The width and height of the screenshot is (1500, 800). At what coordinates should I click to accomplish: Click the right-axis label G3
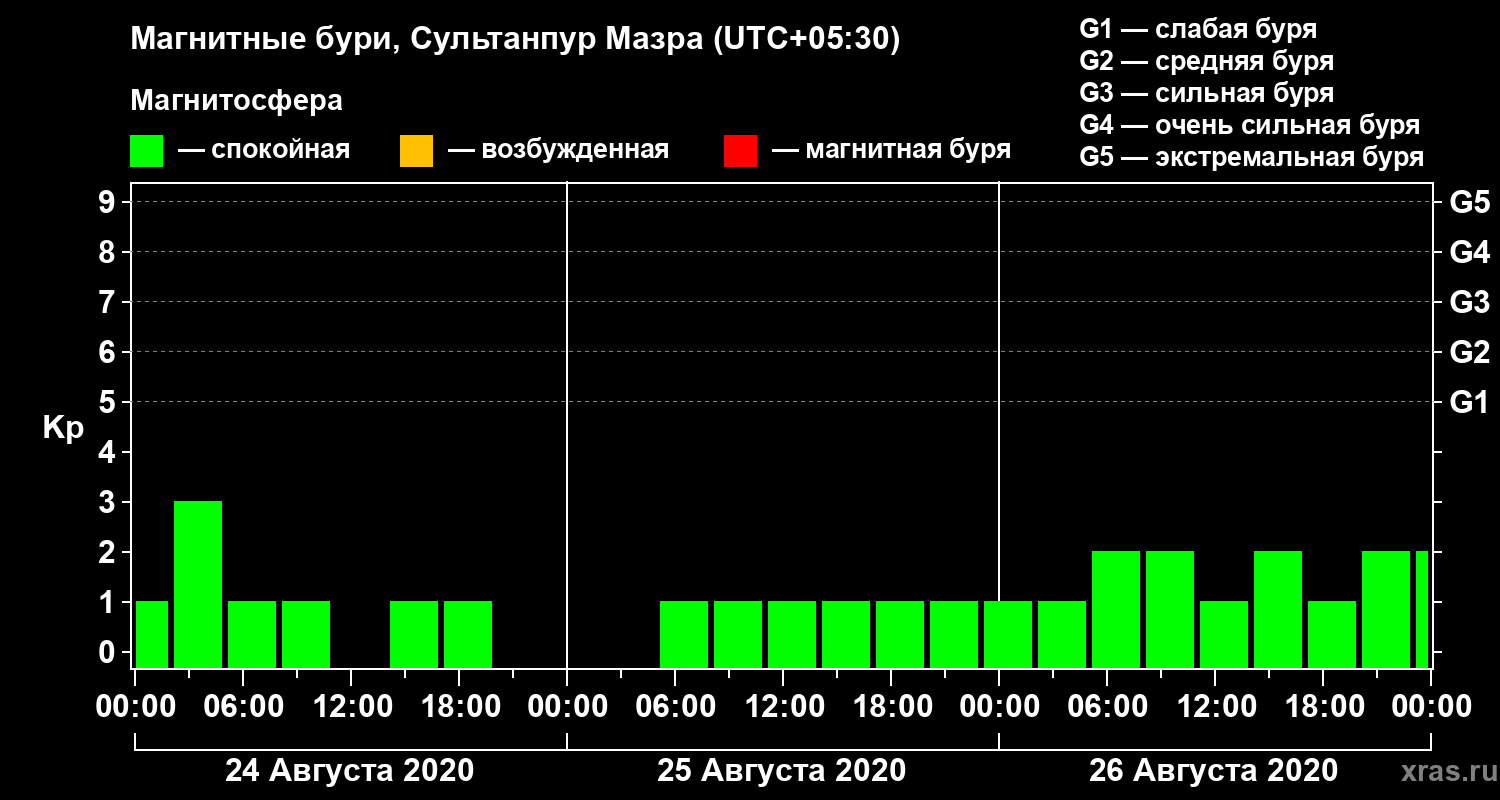(x=1469, y=302)
